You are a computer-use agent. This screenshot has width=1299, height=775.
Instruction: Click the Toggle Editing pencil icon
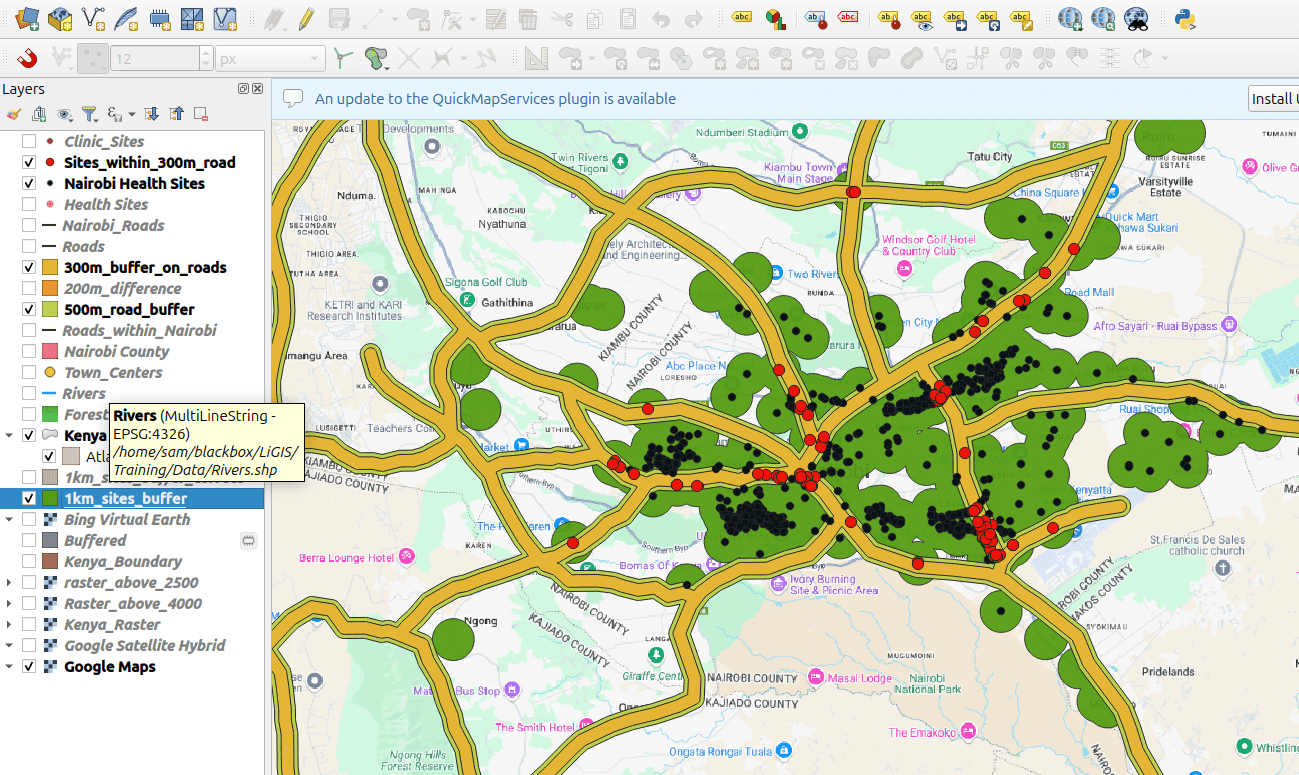(306, 17)
